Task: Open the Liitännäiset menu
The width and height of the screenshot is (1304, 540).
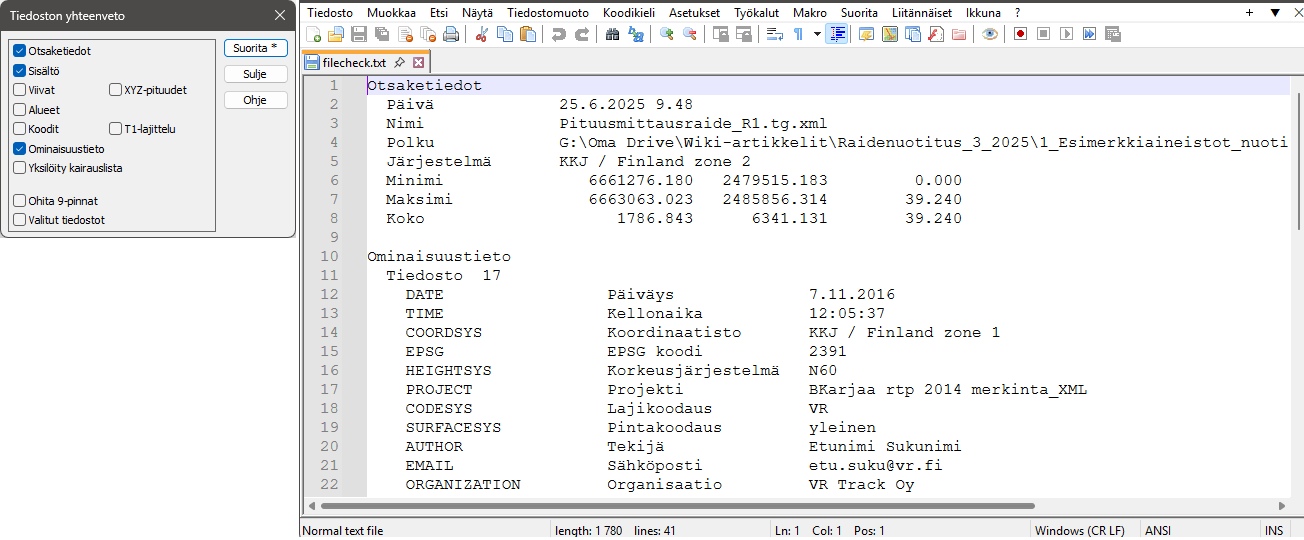Action: point(920,13)
